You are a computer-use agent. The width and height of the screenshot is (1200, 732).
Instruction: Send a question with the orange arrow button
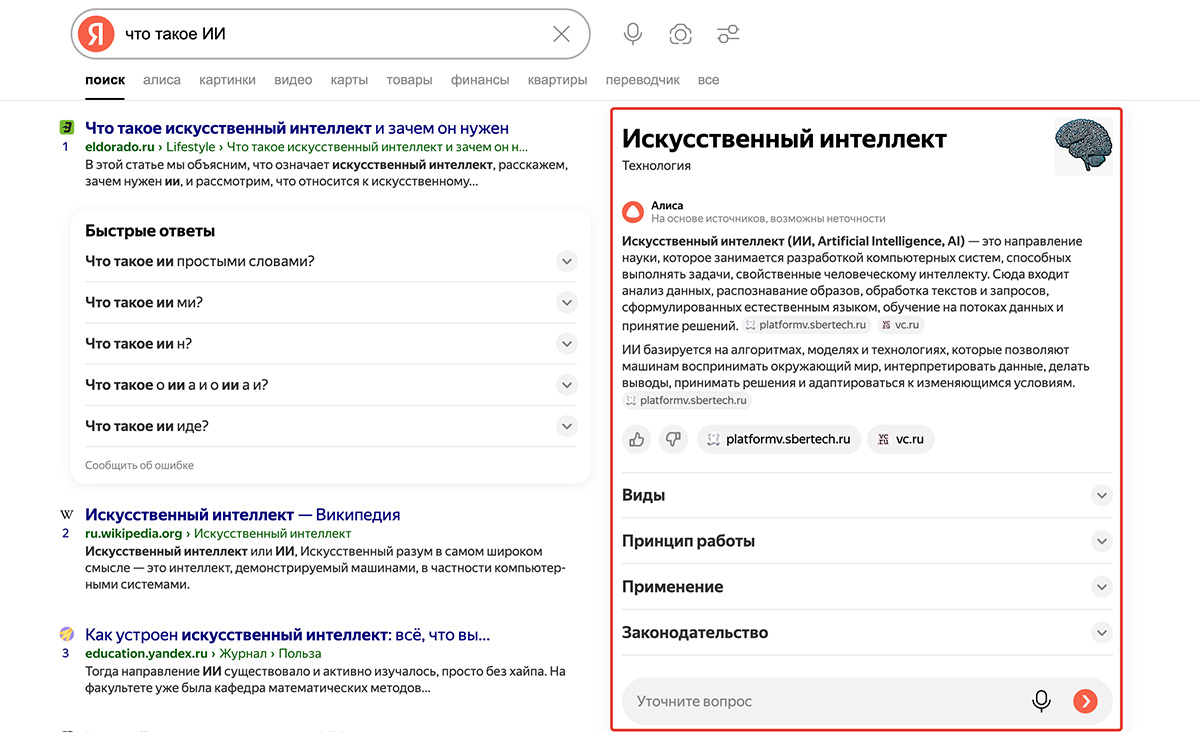click(1085, 701)
